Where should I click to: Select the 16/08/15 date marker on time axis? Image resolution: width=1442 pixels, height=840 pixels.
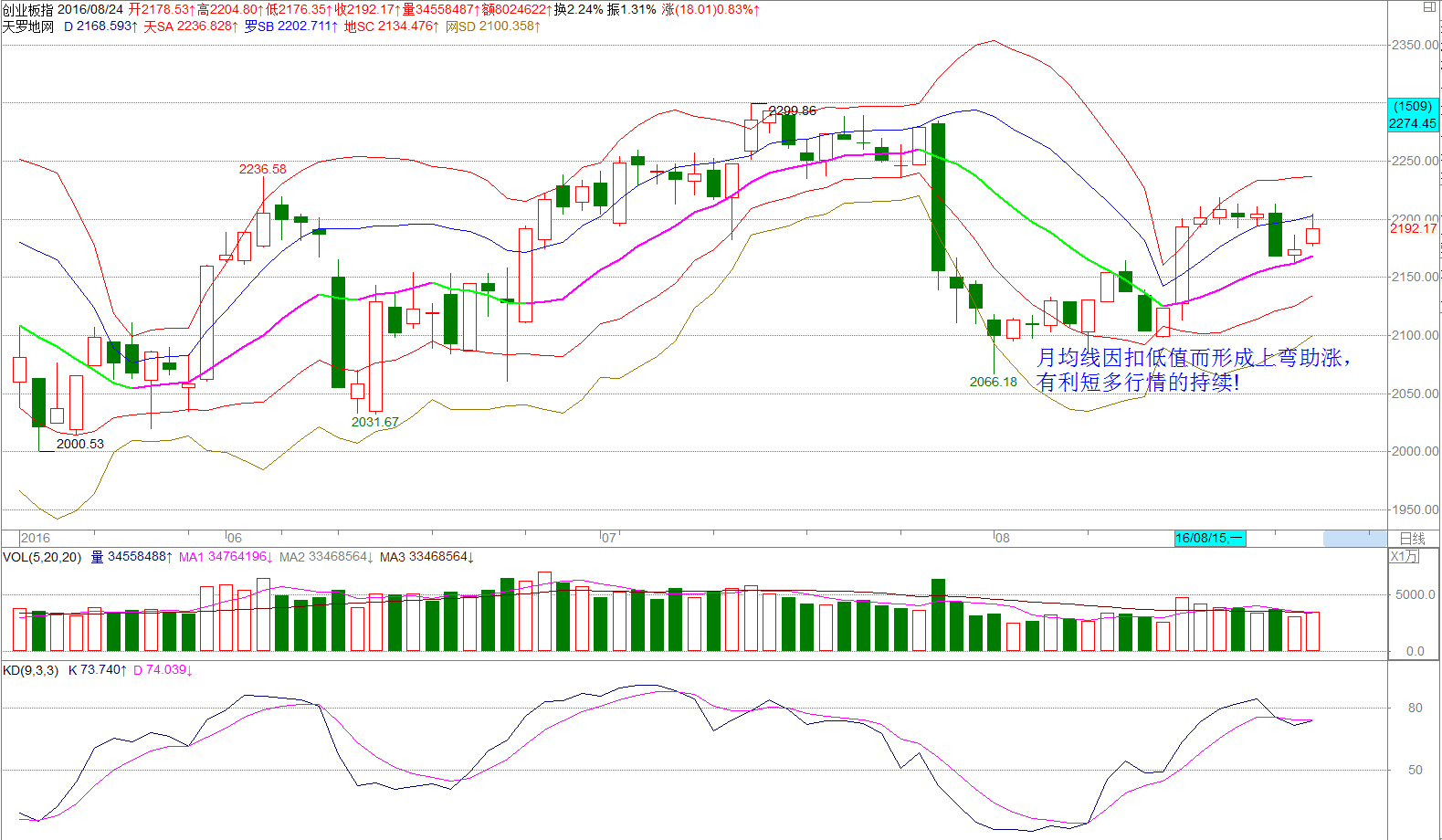pyautogui.click(x=1209, y=539)
